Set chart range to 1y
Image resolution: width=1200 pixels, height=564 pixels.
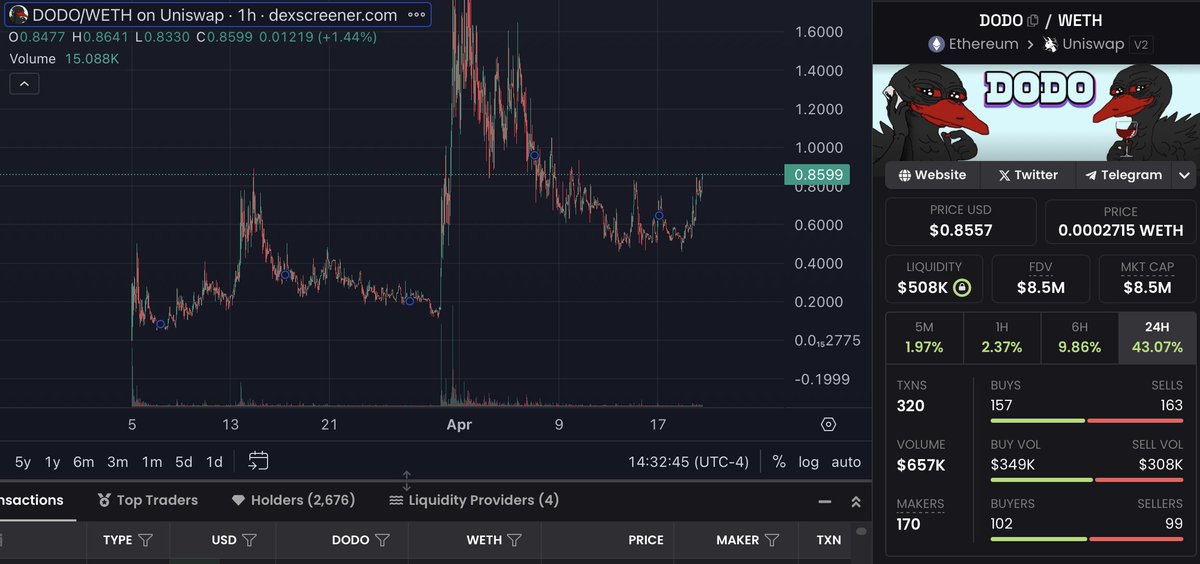[53, 462]
